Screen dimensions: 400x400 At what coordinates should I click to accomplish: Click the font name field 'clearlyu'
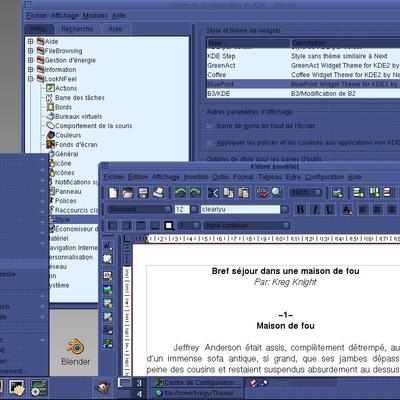pyautogui.click(x=240, y=209)
